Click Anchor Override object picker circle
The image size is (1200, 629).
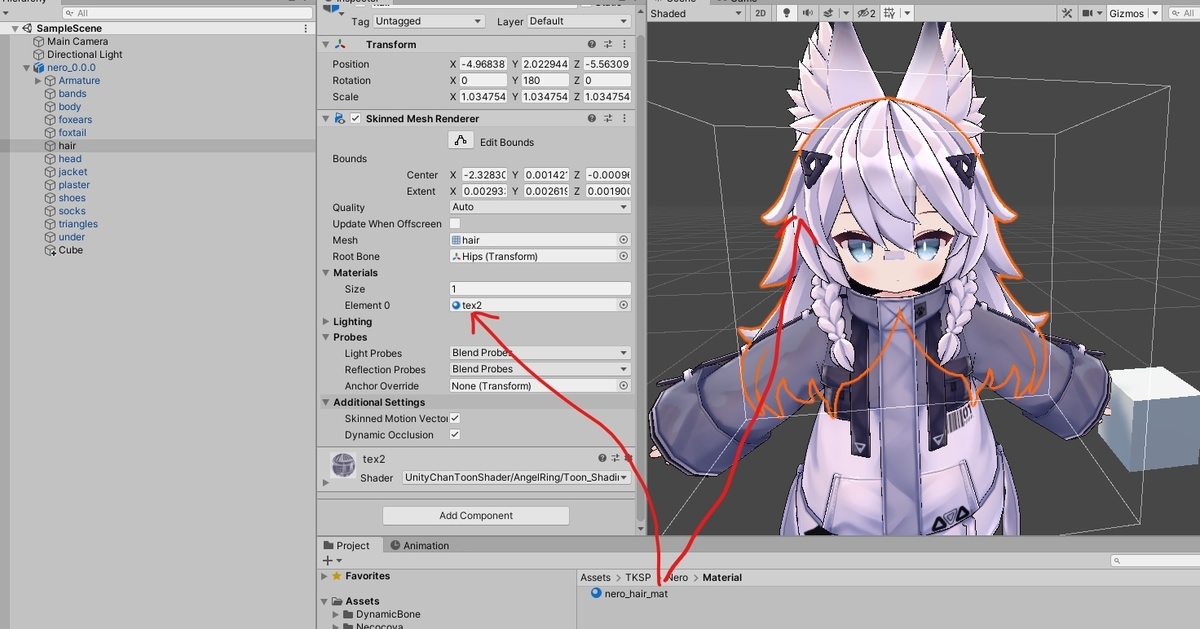[624, 386]
